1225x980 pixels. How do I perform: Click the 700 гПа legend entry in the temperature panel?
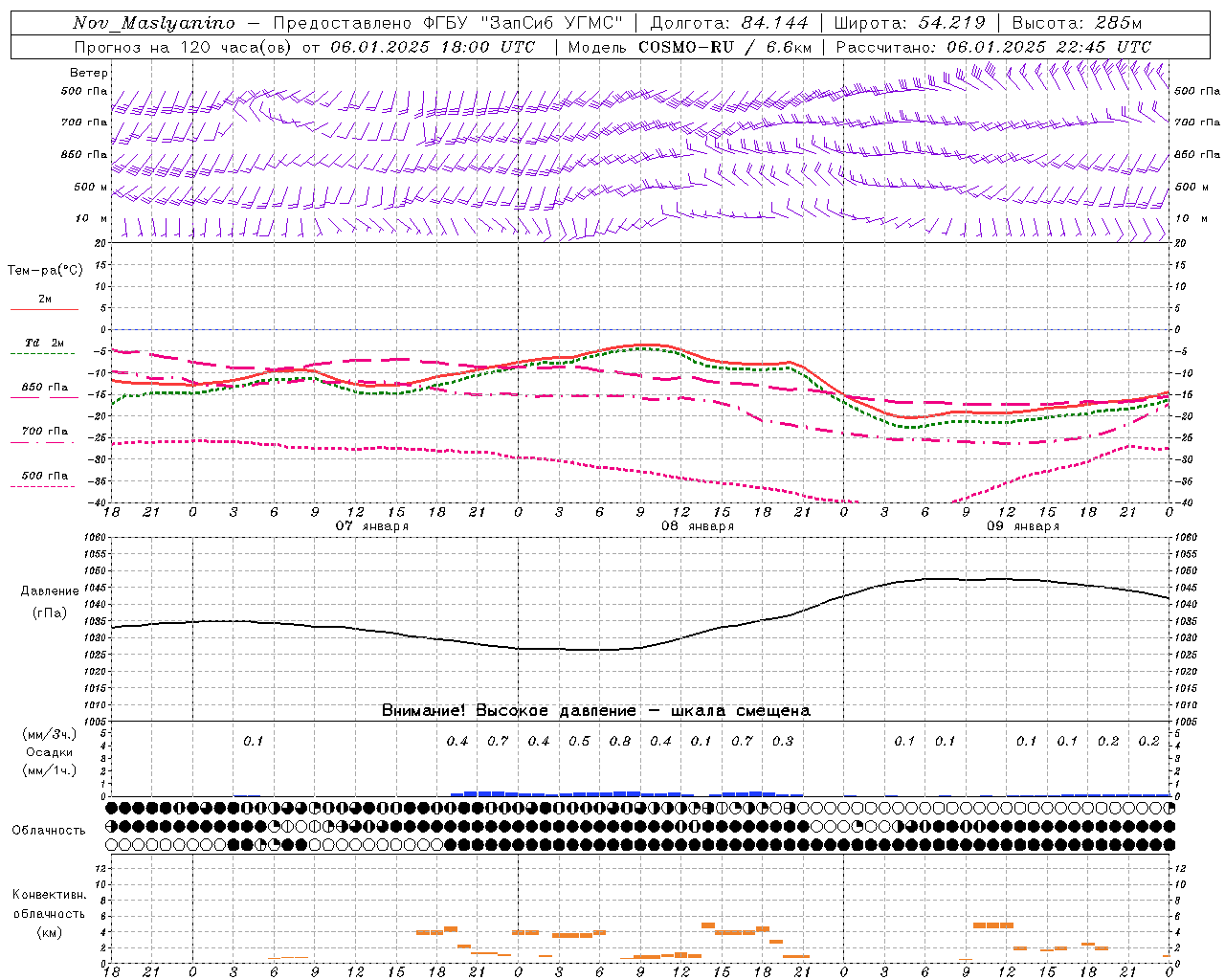[x=45, y=432]
